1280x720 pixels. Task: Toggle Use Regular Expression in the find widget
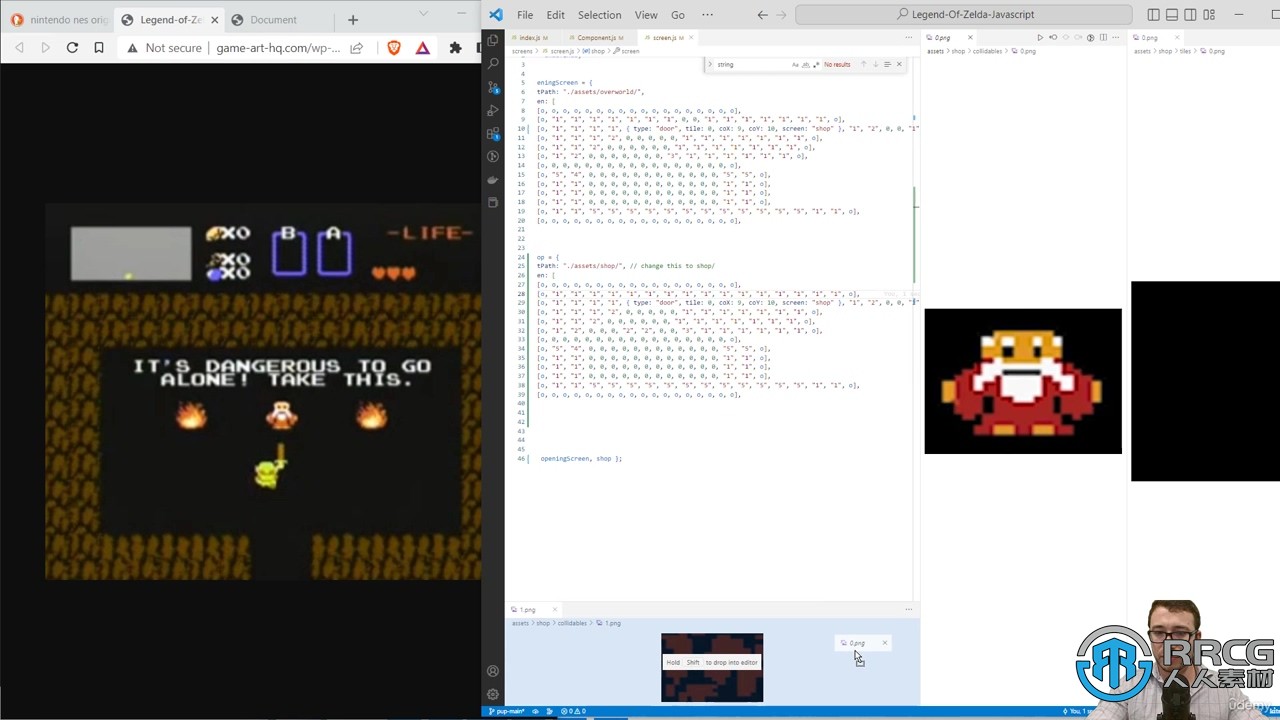pyautogui.click(x=816, y=64)
